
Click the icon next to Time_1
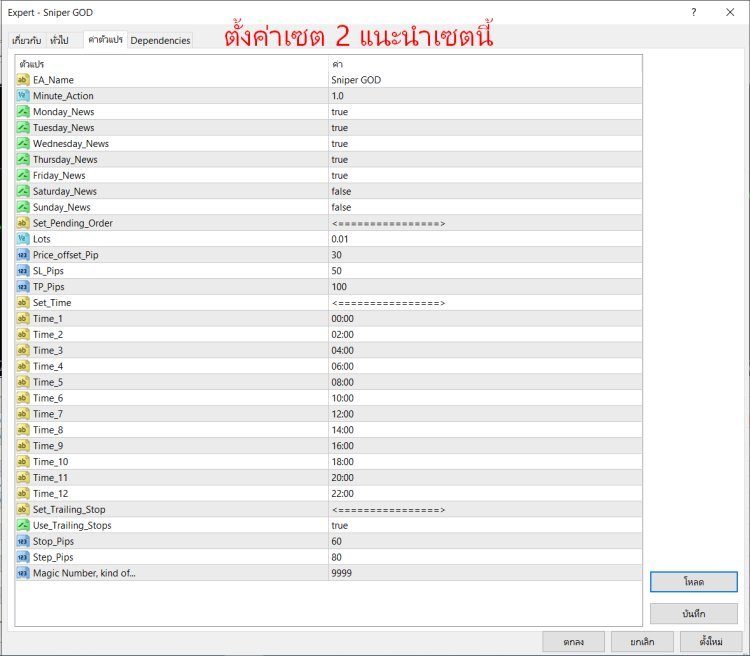(x=23, y=318)
